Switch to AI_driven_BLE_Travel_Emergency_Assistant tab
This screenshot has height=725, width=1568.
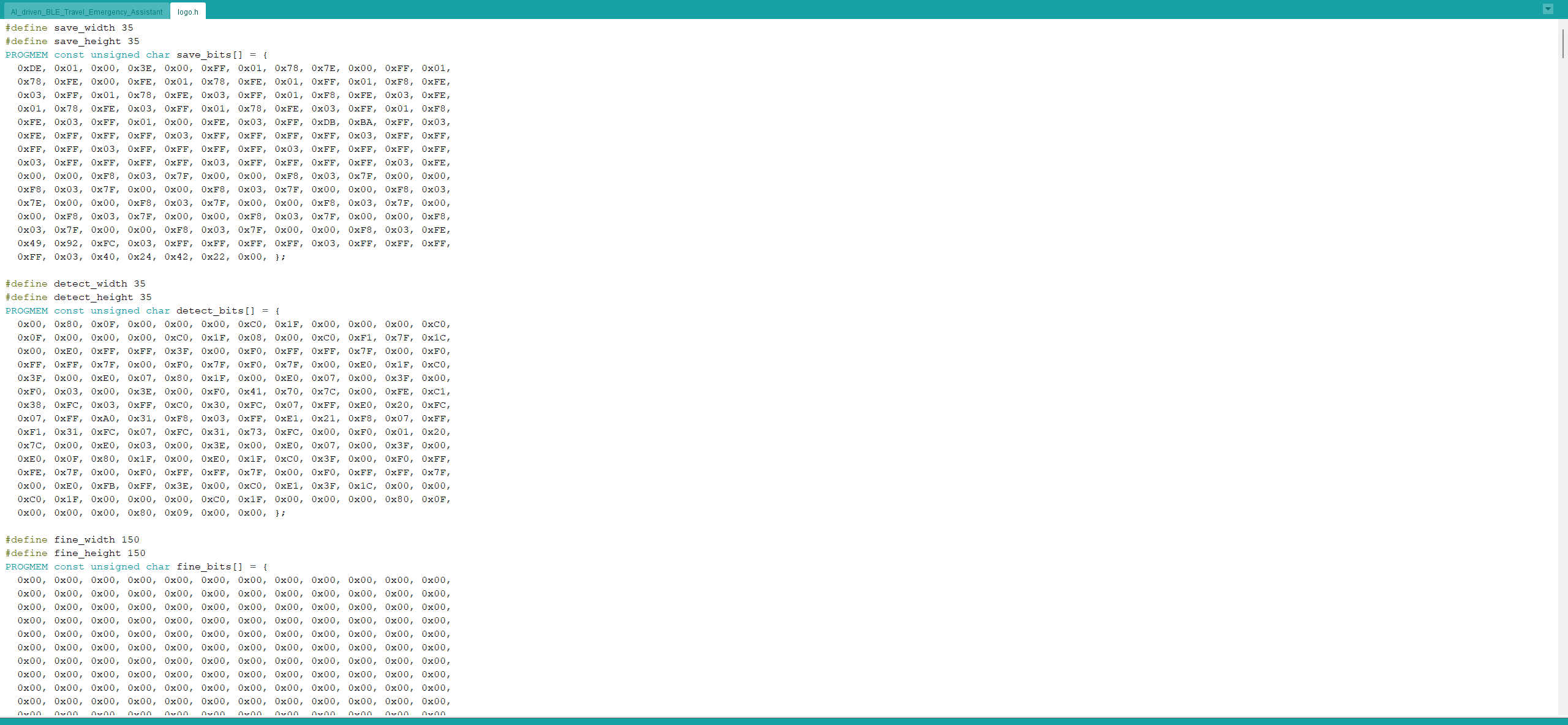86,12
